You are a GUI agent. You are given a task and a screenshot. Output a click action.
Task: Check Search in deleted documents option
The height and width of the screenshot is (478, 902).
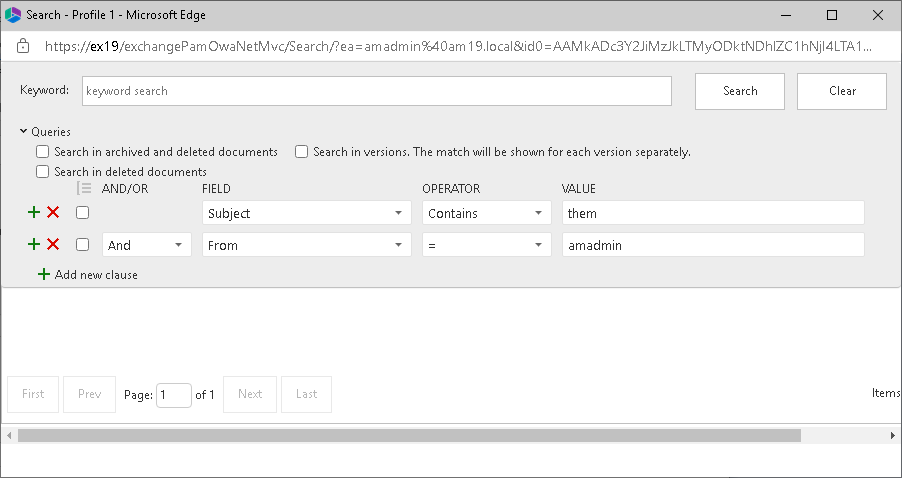tap(43, 172)
